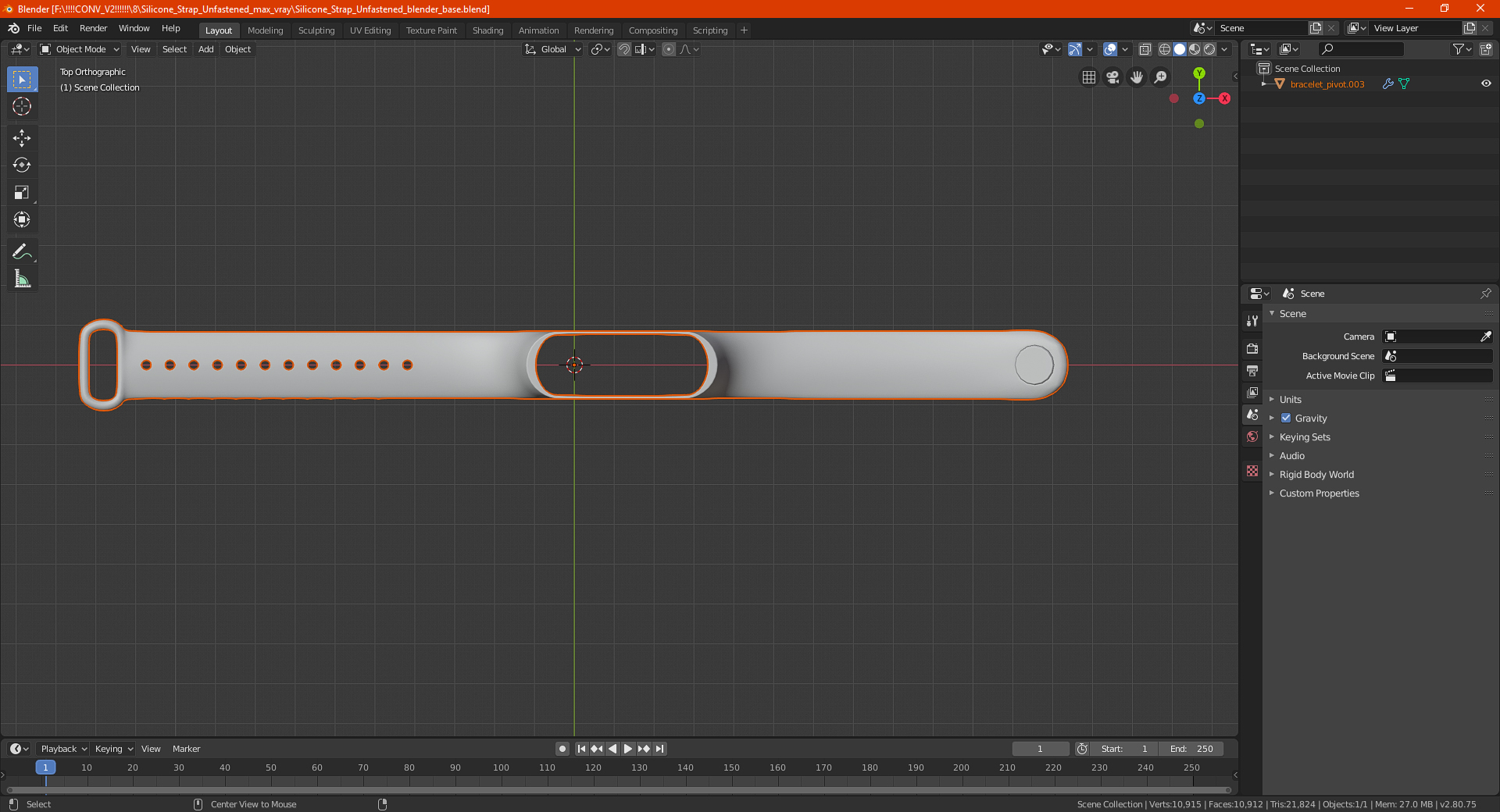
Task: Play the animation forward
Action: pyautogui.click(x=627, y=749)
